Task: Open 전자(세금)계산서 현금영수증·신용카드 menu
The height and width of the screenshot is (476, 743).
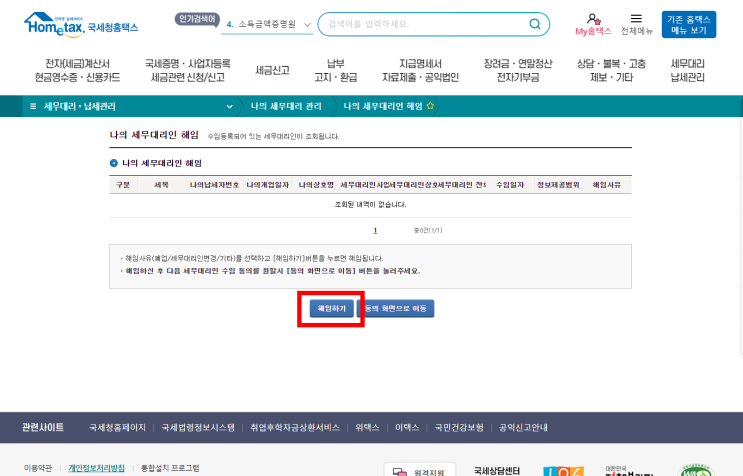Action: click(x=77, y=71)
